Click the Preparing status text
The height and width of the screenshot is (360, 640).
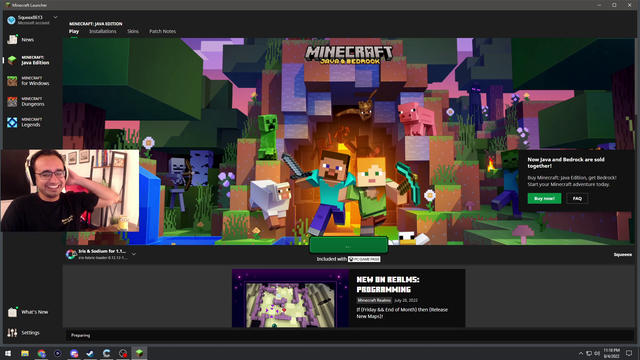tap(80, 336)
